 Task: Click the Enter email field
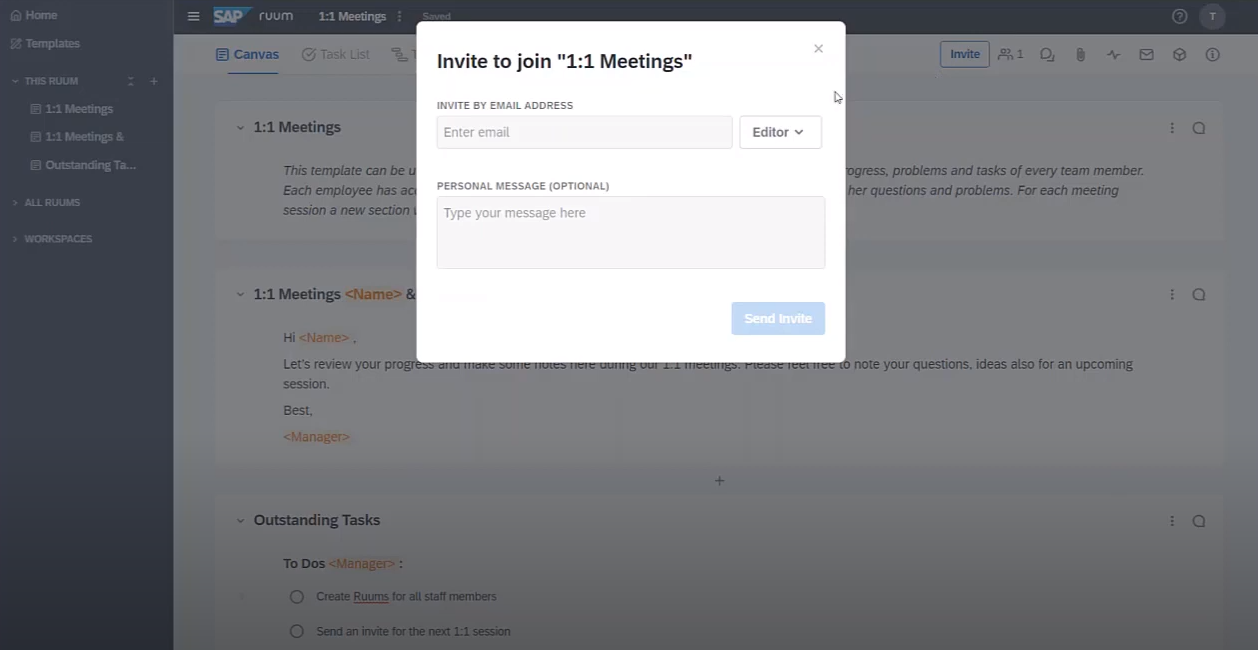[x=584, y=132]
